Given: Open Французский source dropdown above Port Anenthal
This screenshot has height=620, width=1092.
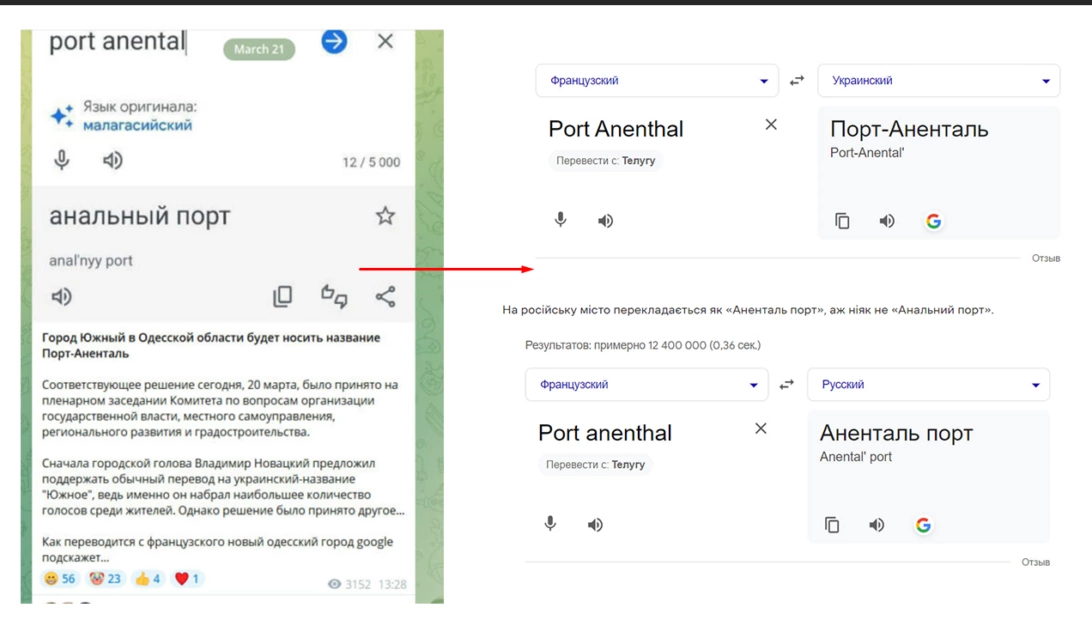Looking at the screenshot, I should (657, 81).
